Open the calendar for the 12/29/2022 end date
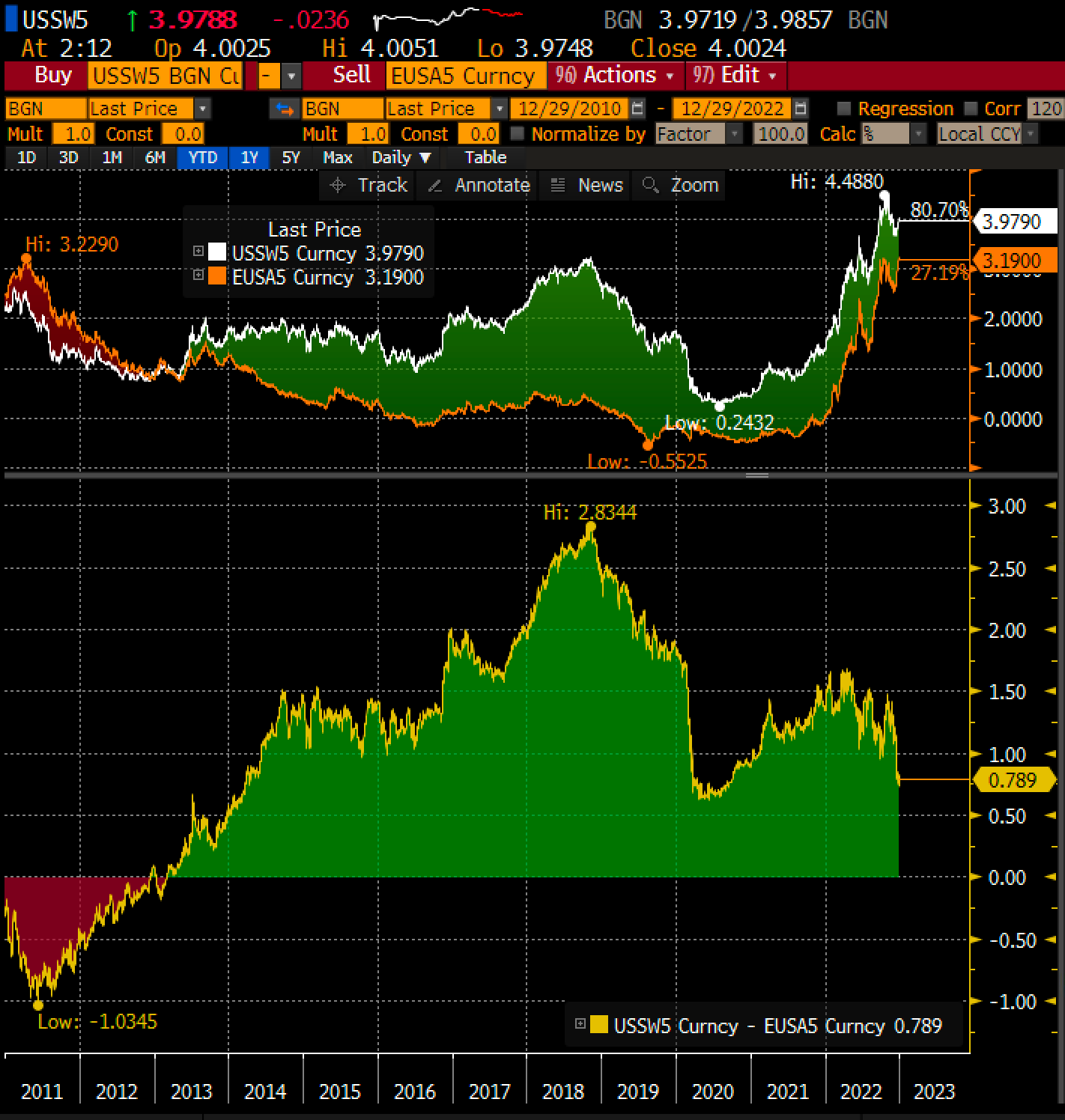 (801, 109)
